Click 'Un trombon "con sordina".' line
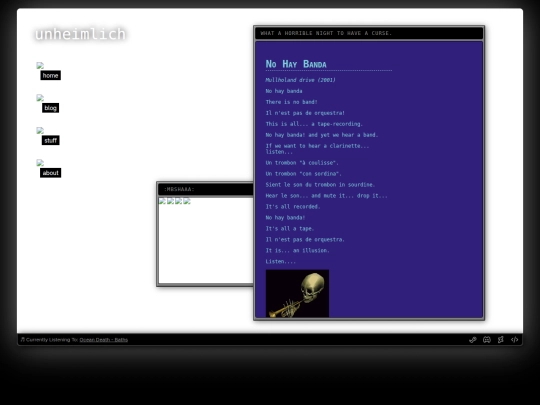Viewport: 540px width, 405px height. pos(303,174)
